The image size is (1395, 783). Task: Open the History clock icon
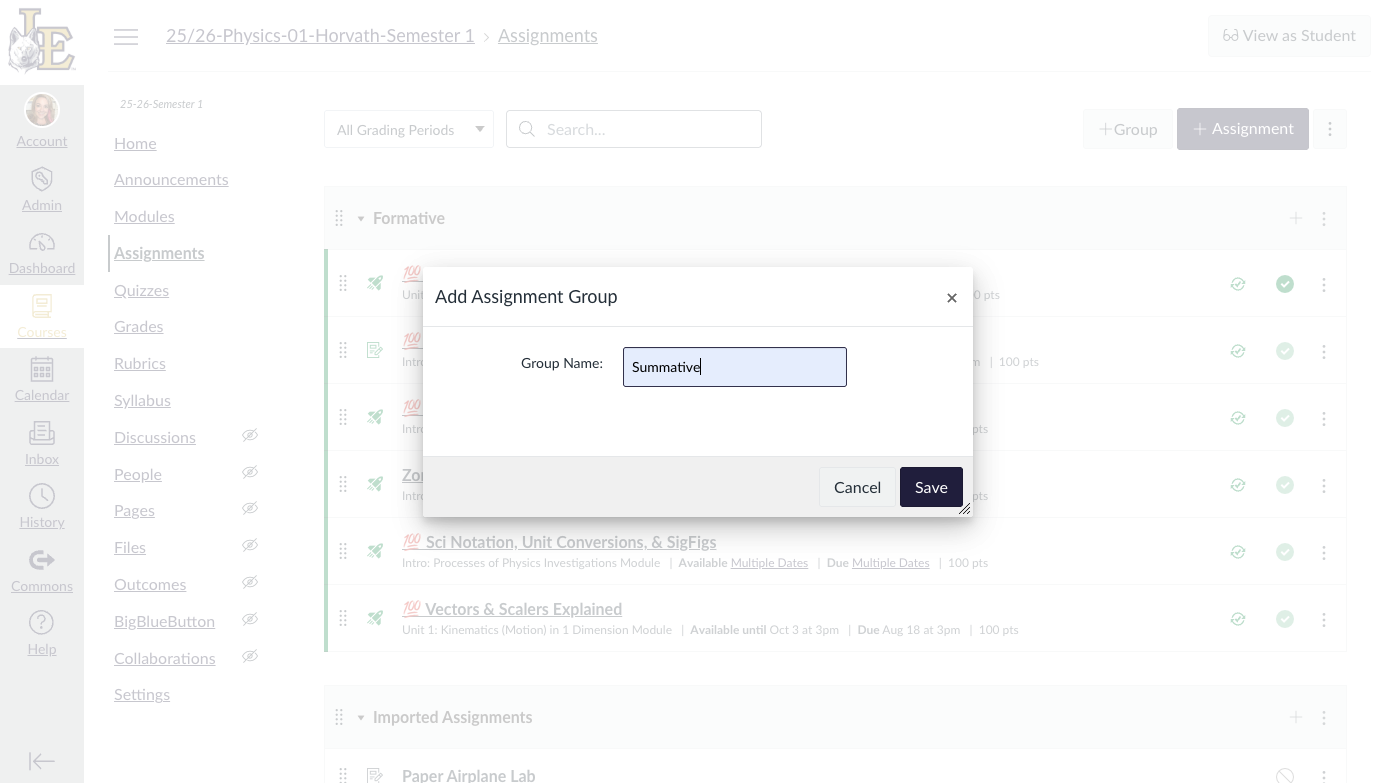pyautogui.click(x=42, y=496)
